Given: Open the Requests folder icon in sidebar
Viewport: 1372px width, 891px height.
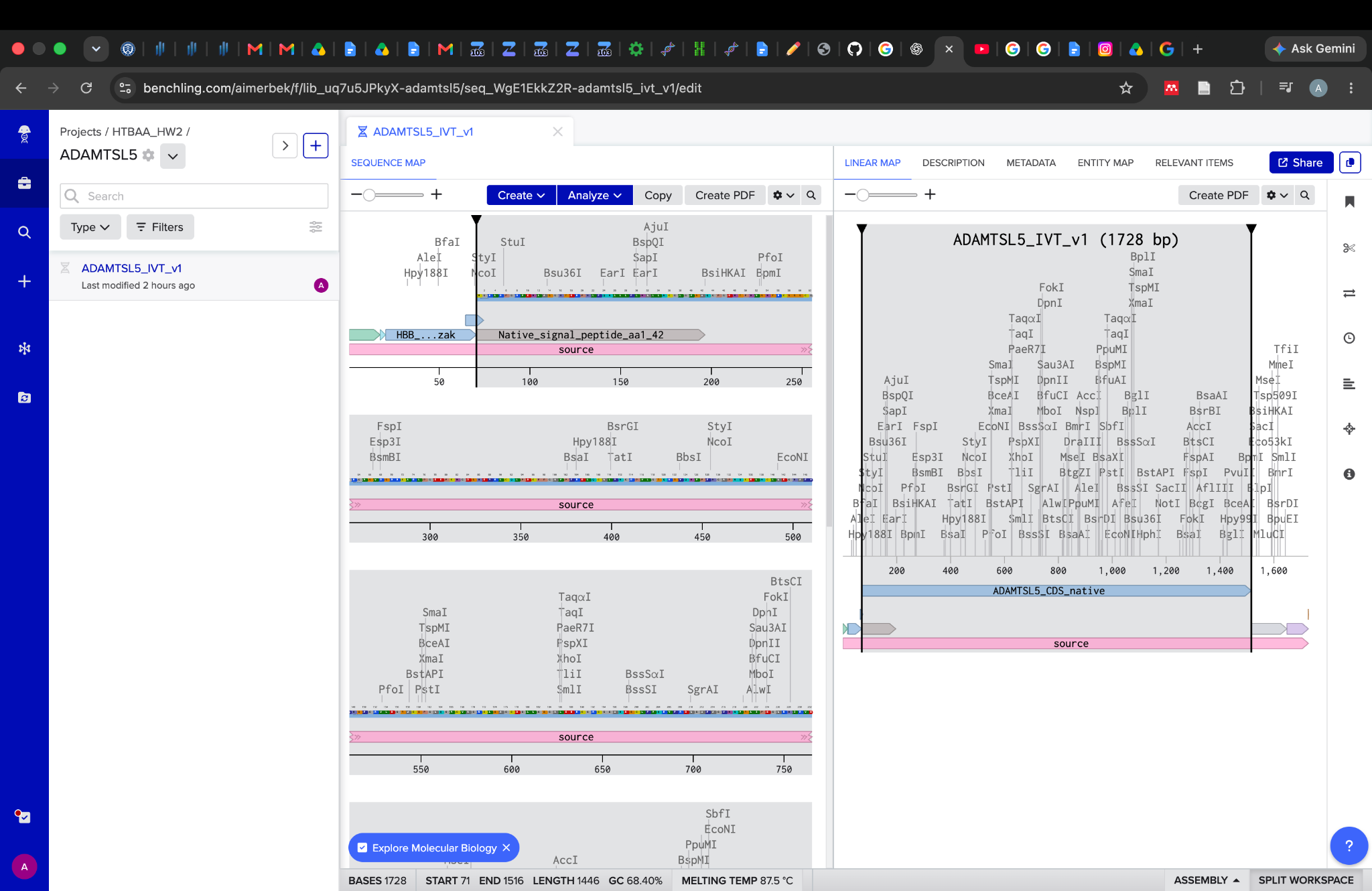Looking at the screenshot, I should click(24, 397).
